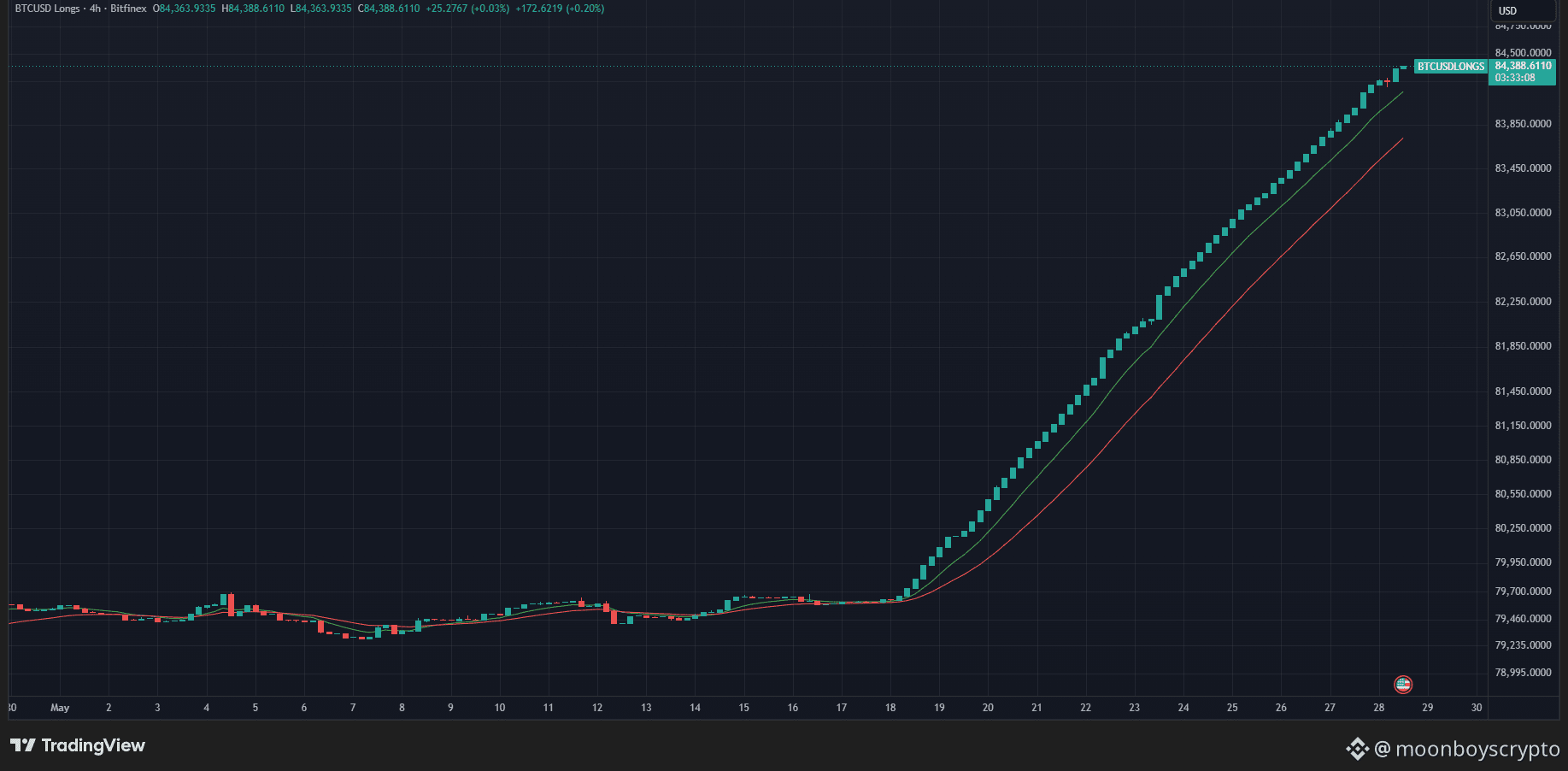Click the 83,450.0000 price axis label

[1524, 168]
